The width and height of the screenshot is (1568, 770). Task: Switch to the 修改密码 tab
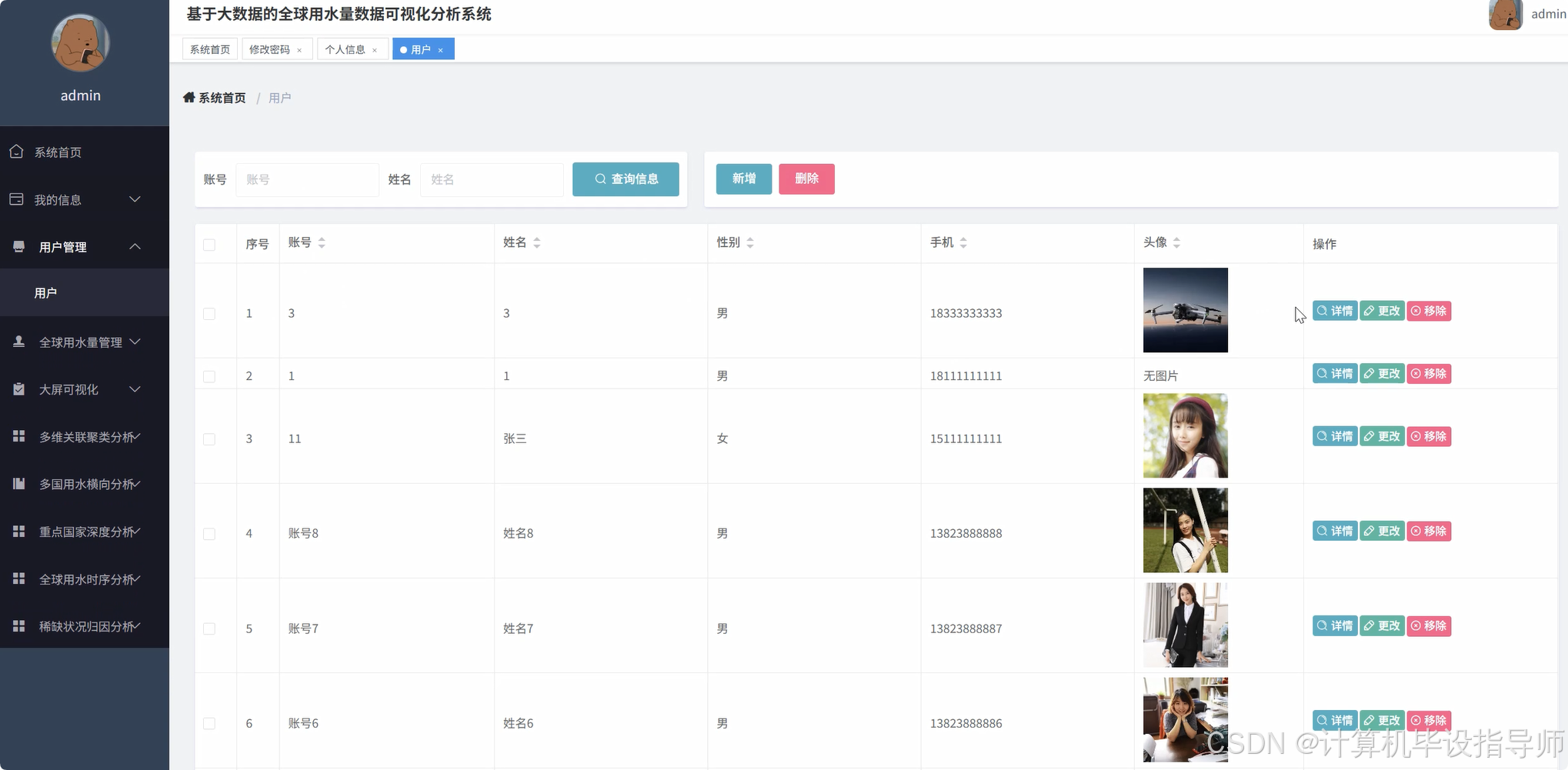(277, 49)
